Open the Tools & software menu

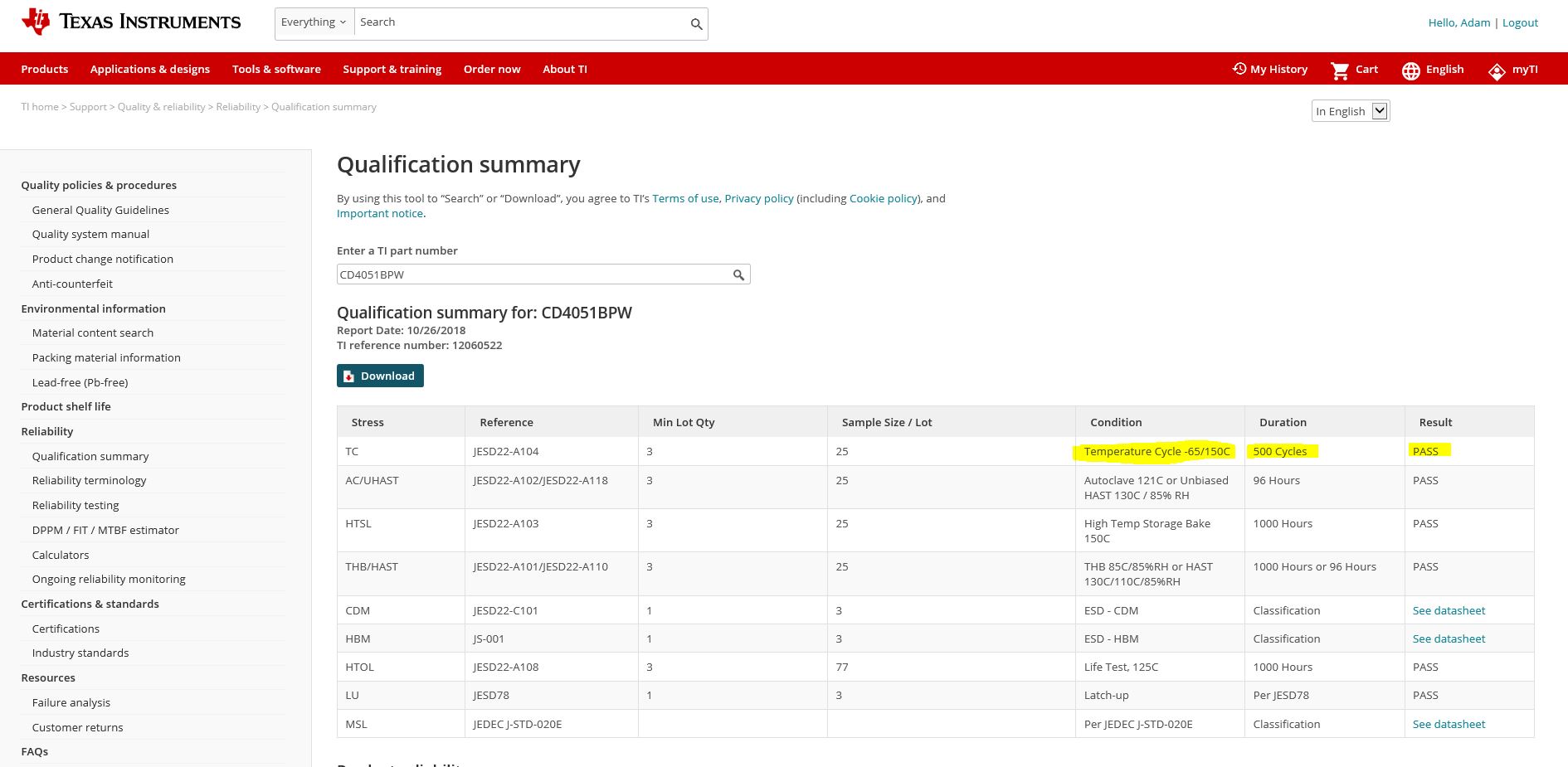pos(276,69)
